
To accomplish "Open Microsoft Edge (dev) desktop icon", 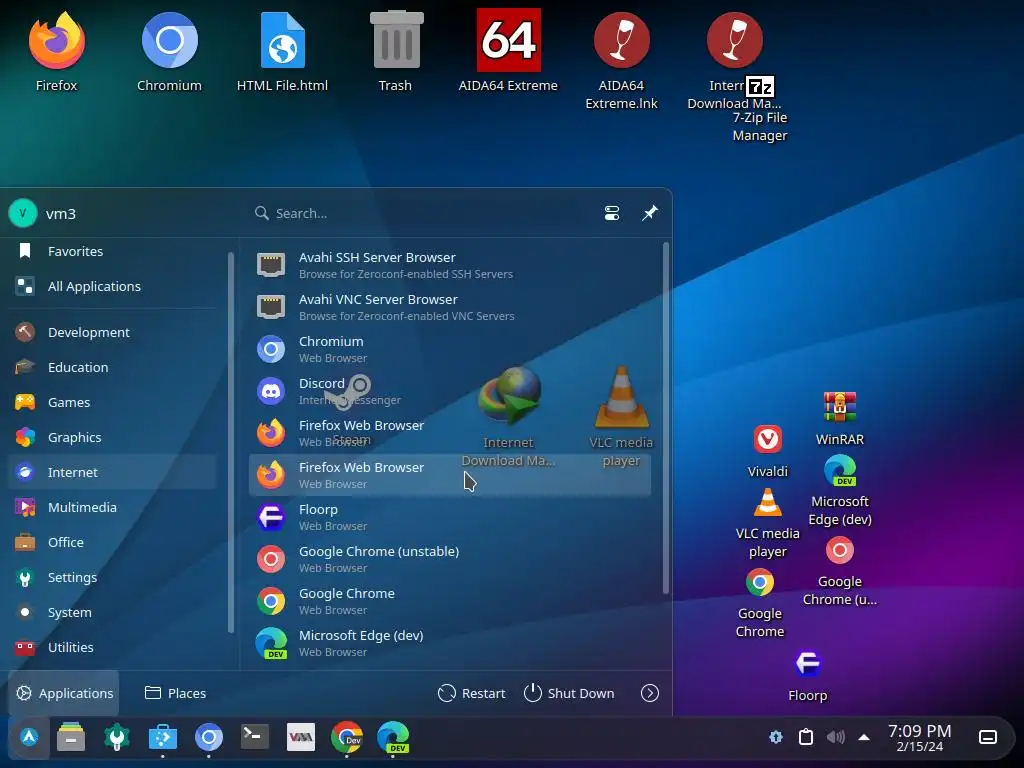I will [840, 491].
